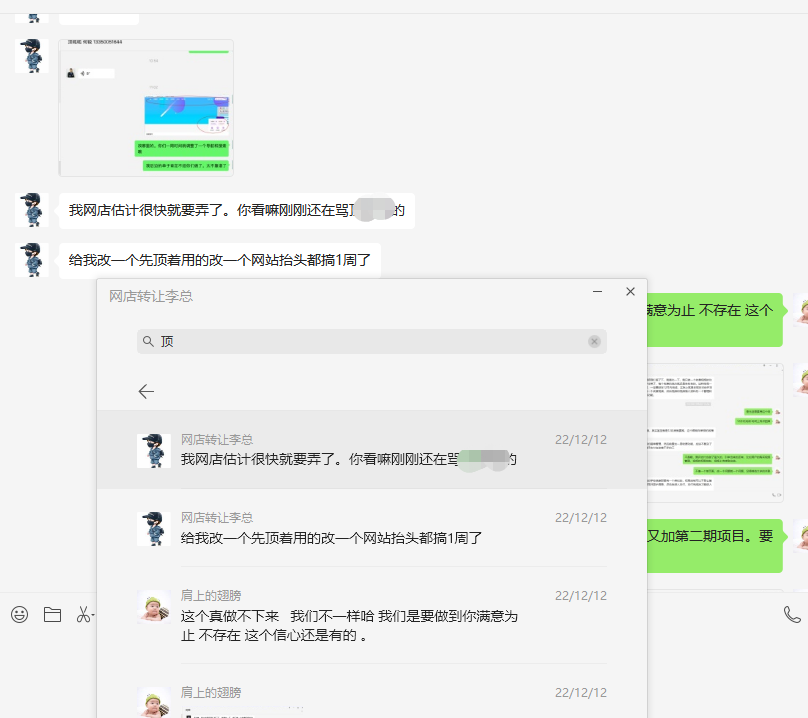
Task: Open first search result about 我网店估计很快
Action: tap(372, 450)
